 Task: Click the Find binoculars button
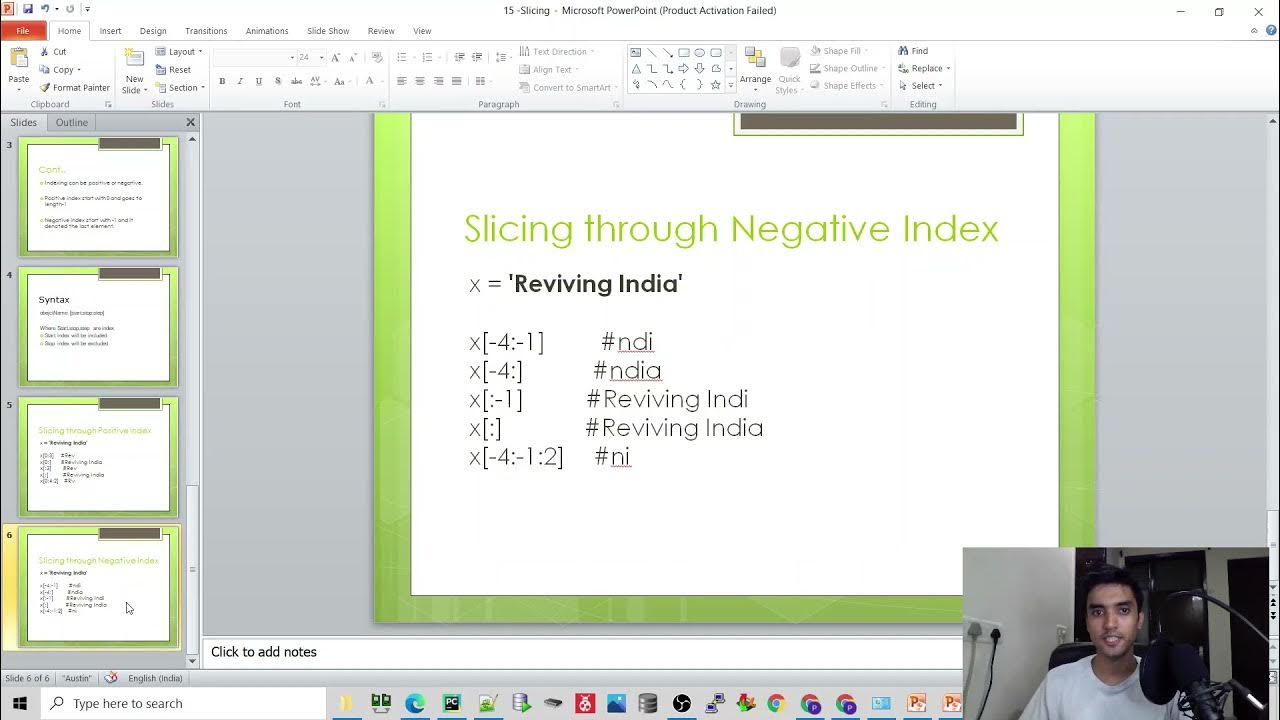913,51
